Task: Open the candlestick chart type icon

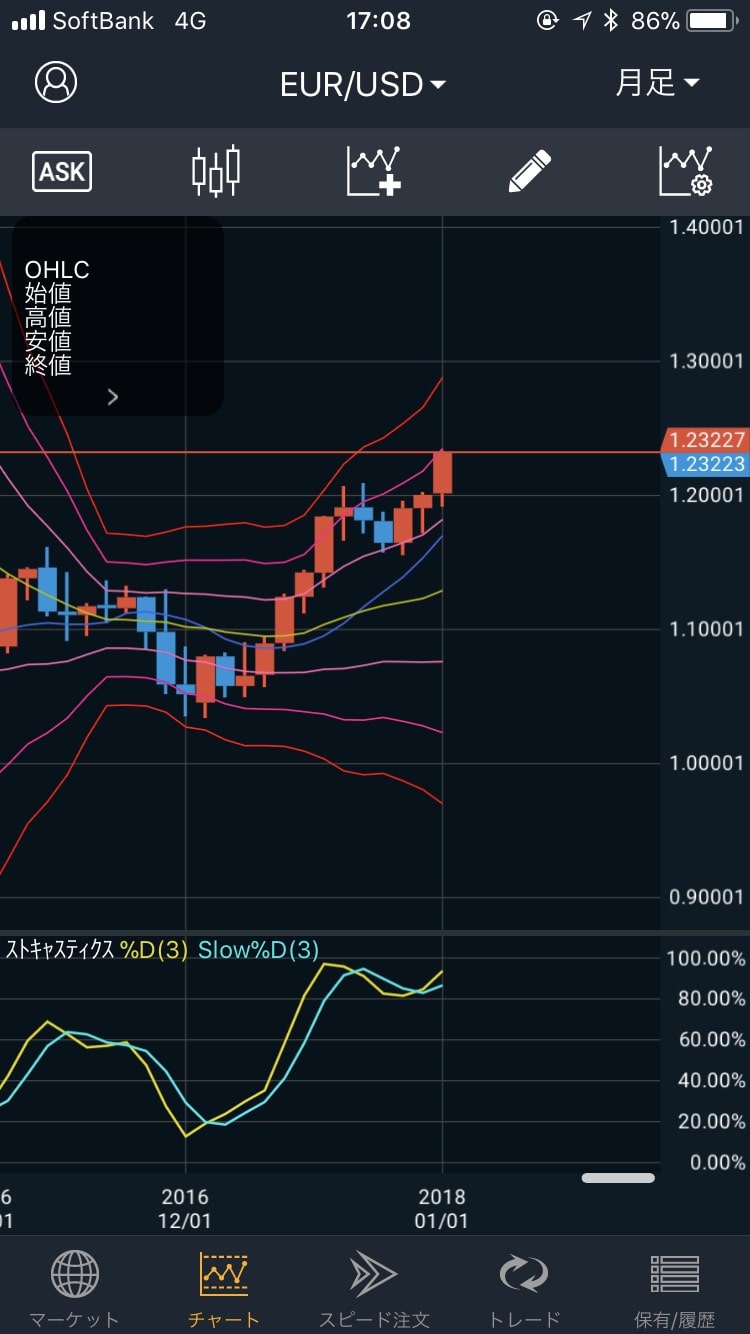Action: [216, 171]
